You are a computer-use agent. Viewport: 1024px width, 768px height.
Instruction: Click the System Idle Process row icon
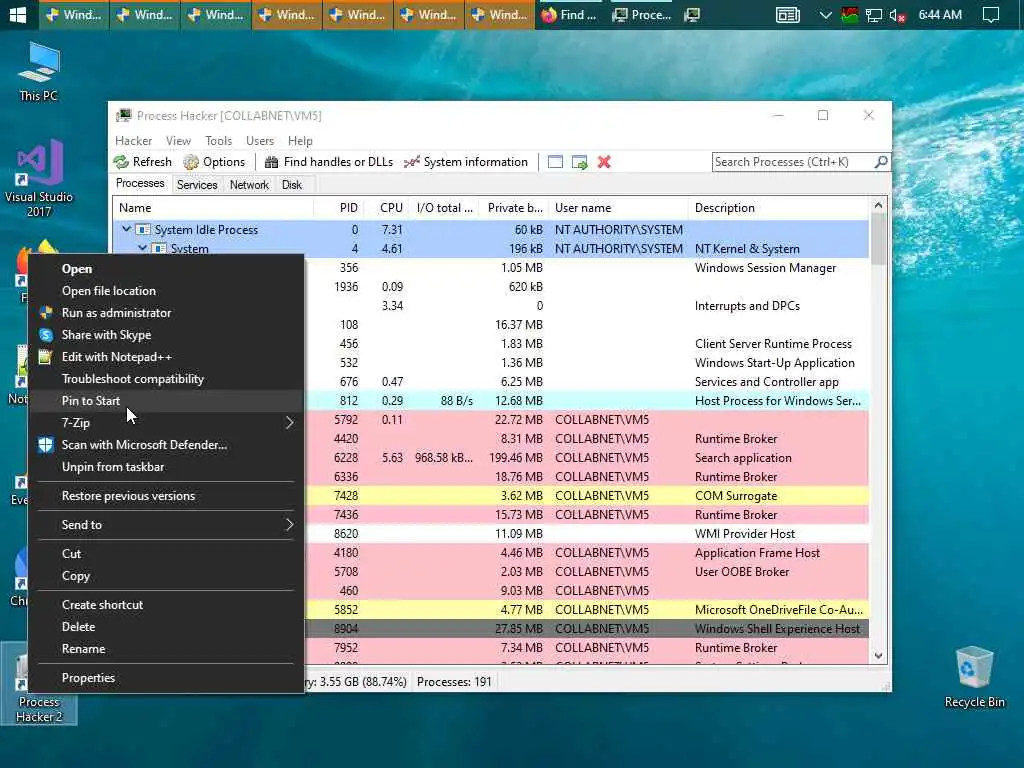pyautogui.click(x=142, y=230)
